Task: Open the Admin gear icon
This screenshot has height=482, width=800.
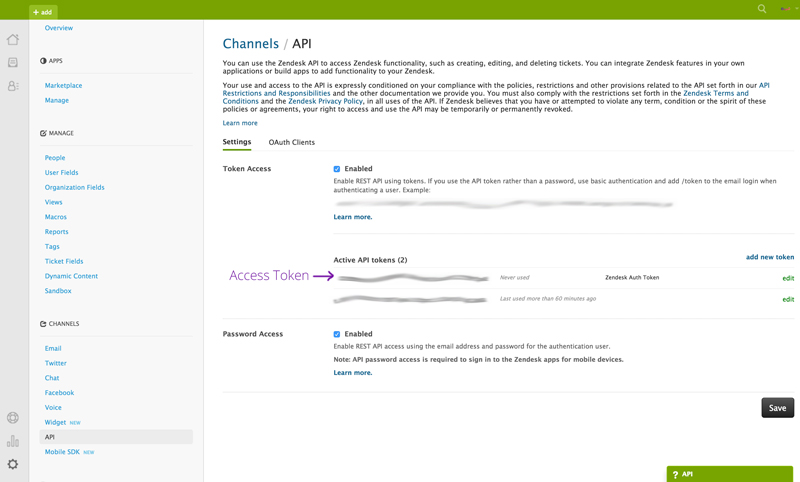Action: coord(13,464)
